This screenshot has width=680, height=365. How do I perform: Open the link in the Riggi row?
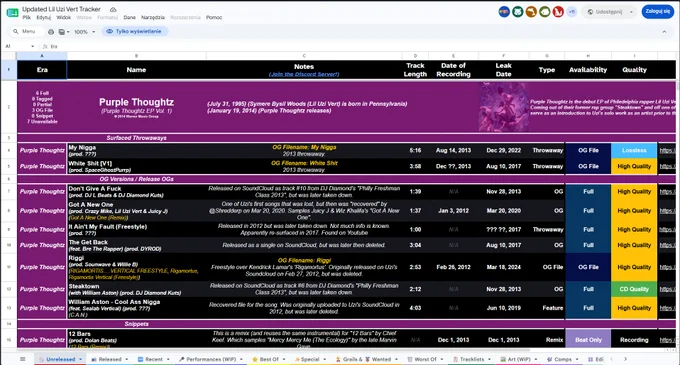click(x=667, y=267)
